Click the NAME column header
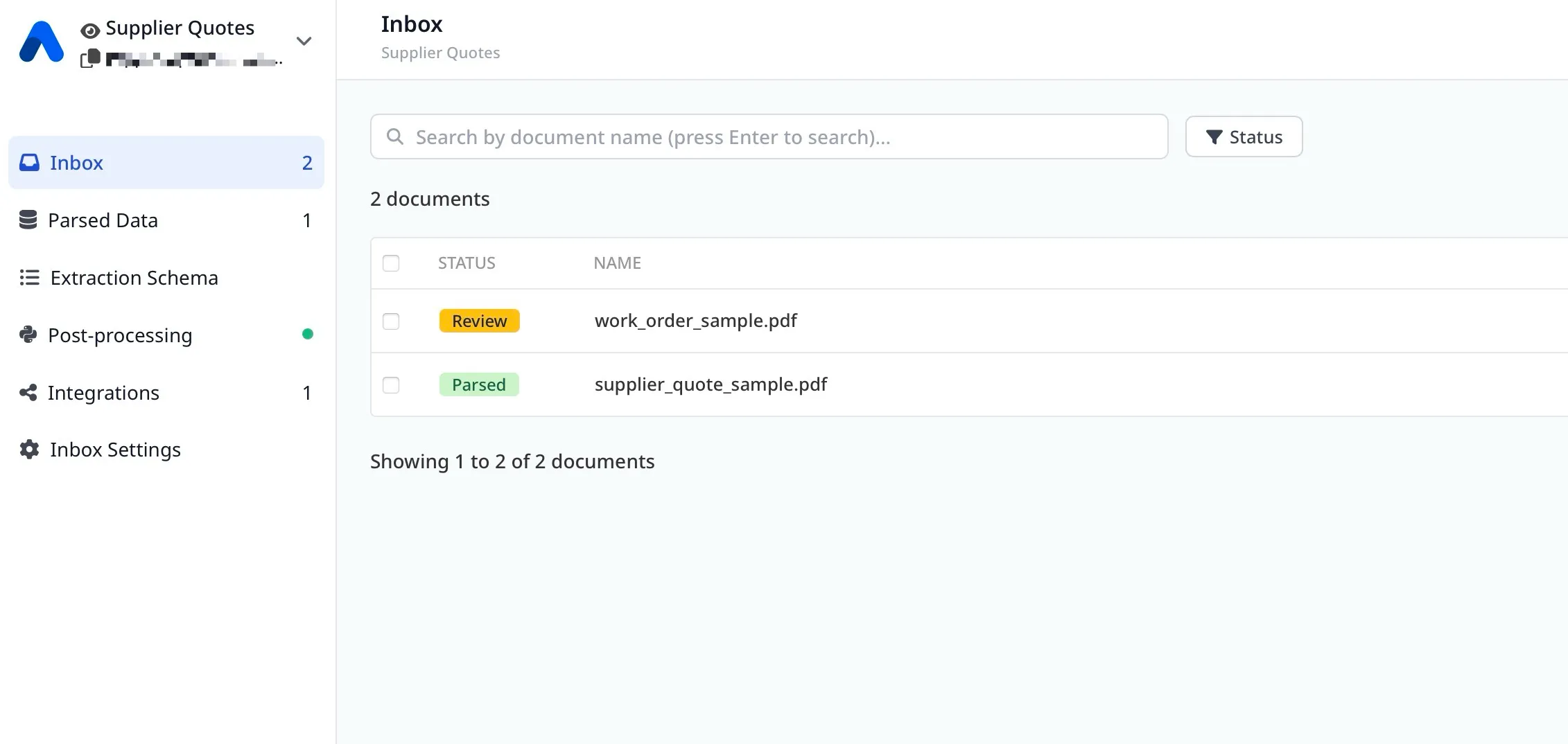 tap(617, 263)
